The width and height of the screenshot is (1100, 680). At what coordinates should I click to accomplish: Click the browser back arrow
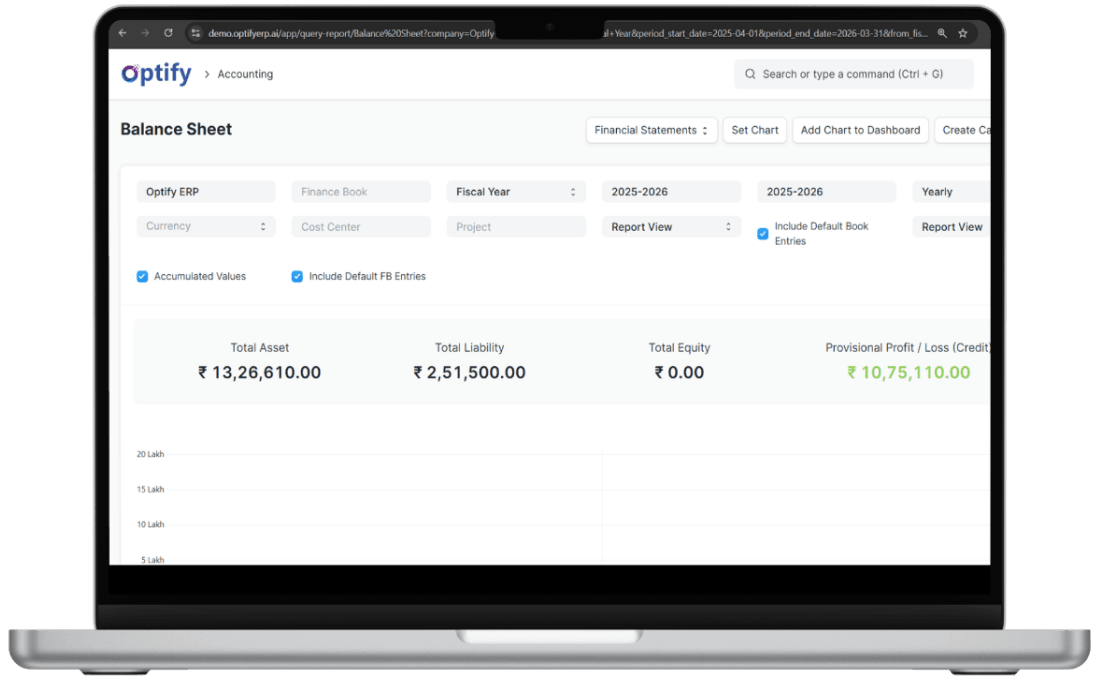122,33
